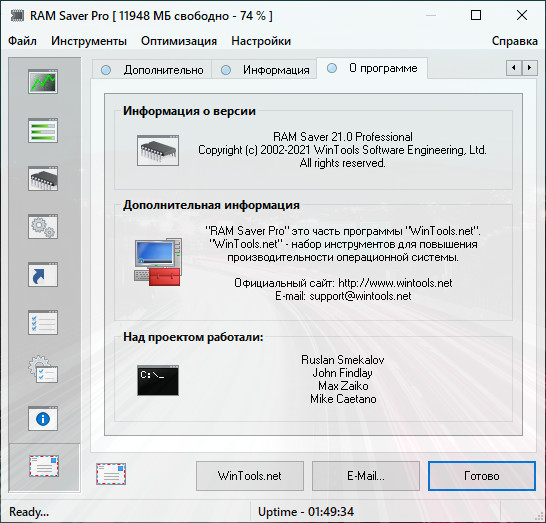Select the RAM chip sidebar icon
This screenshot has width=546, height=523.
click(x=43, y=178)
